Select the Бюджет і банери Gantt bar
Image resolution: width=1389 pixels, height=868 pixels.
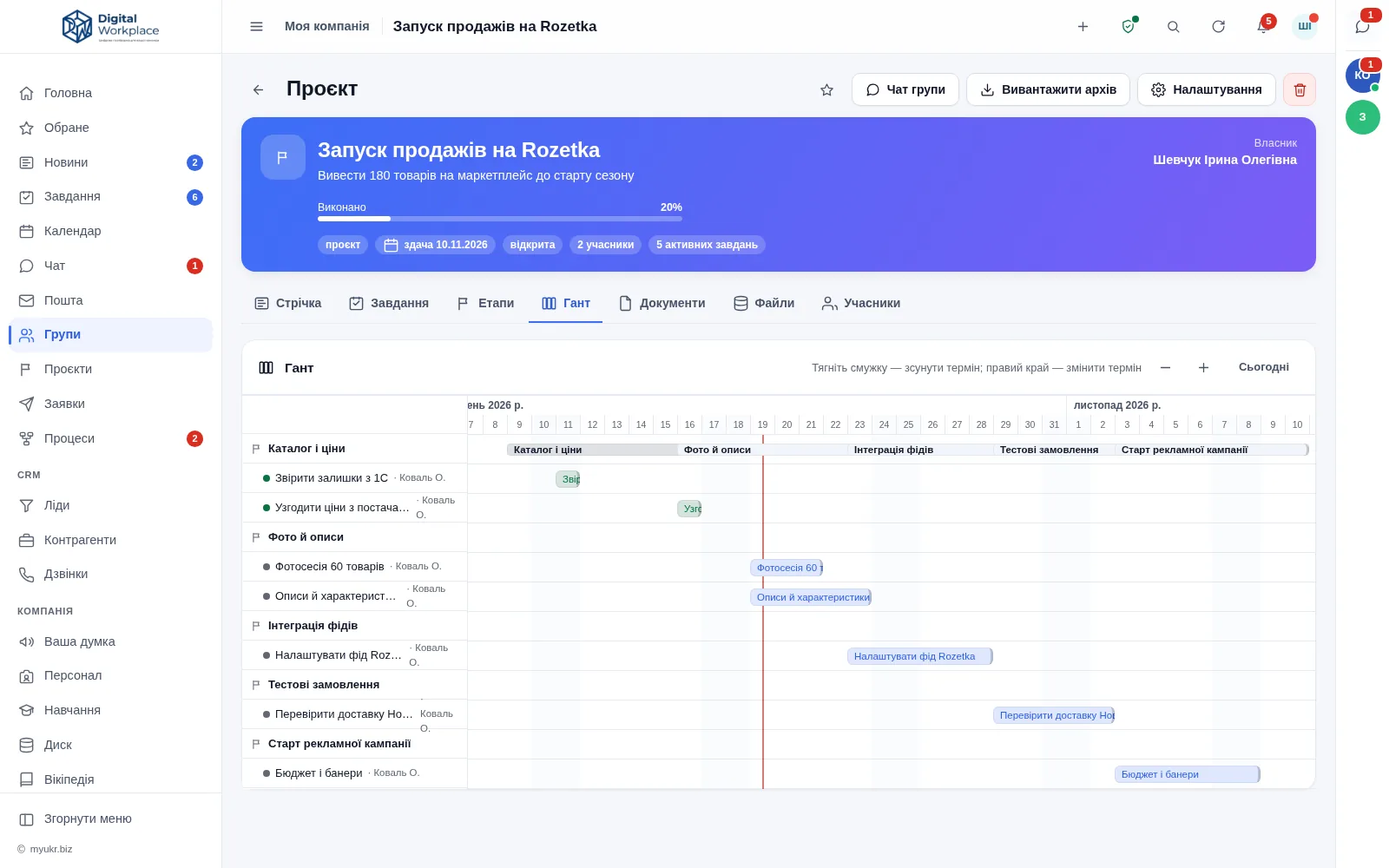(x=1188, y=774)
